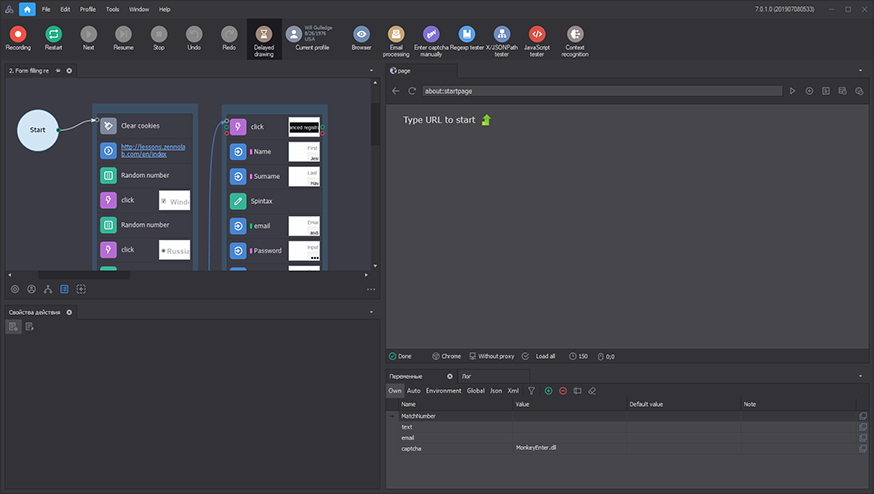Click the blue Home icon
874x494 pixels.
27,9
